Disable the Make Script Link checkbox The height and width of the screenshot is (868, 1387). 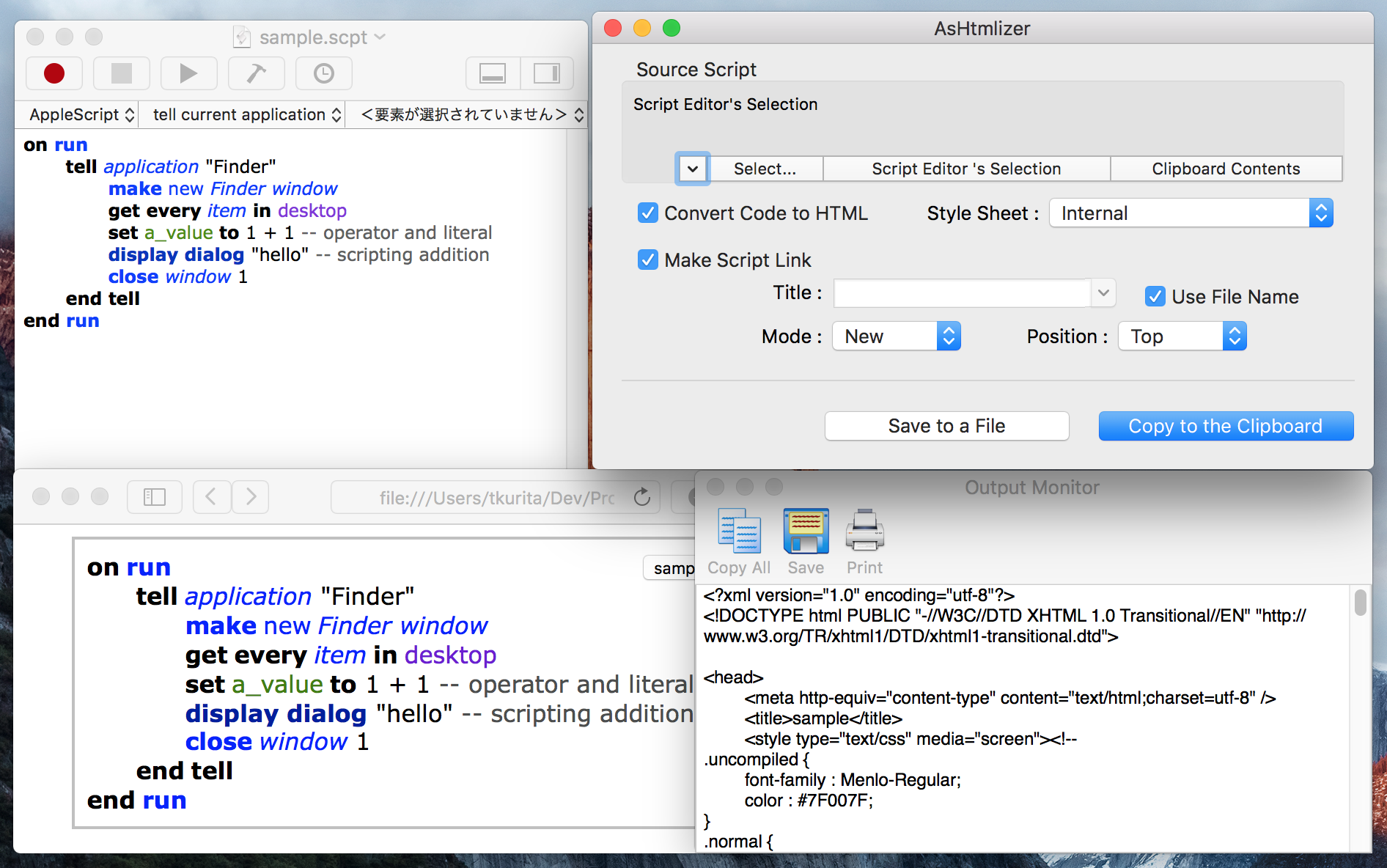(648, 260)
